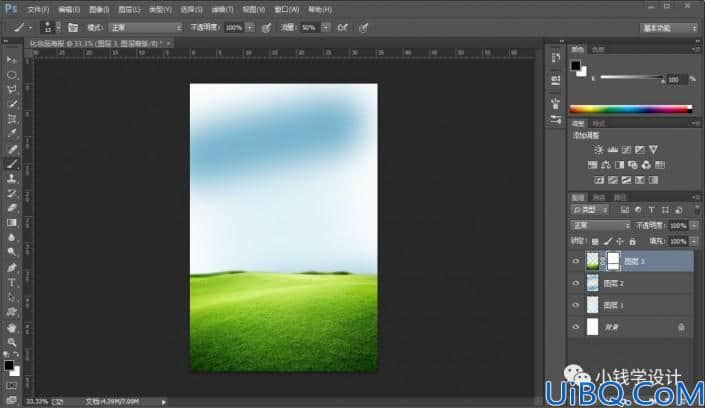Enable airbrush mode in options bar
Screen dimensions: 705x408
click(x=343, y=28)
